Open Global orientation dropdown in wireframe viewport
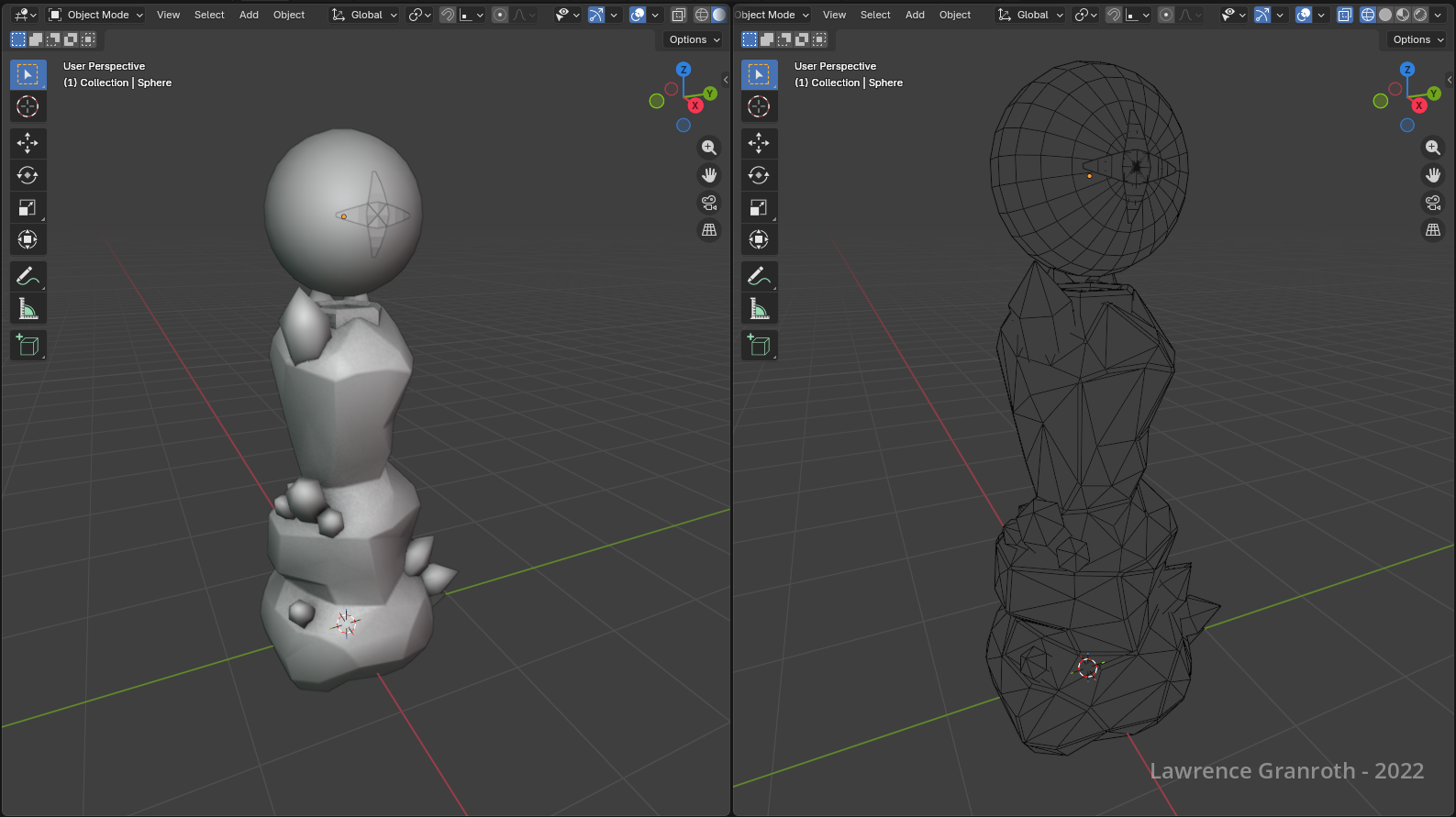This screenshot has width=1456, height=817. (x=1031, y=15)
